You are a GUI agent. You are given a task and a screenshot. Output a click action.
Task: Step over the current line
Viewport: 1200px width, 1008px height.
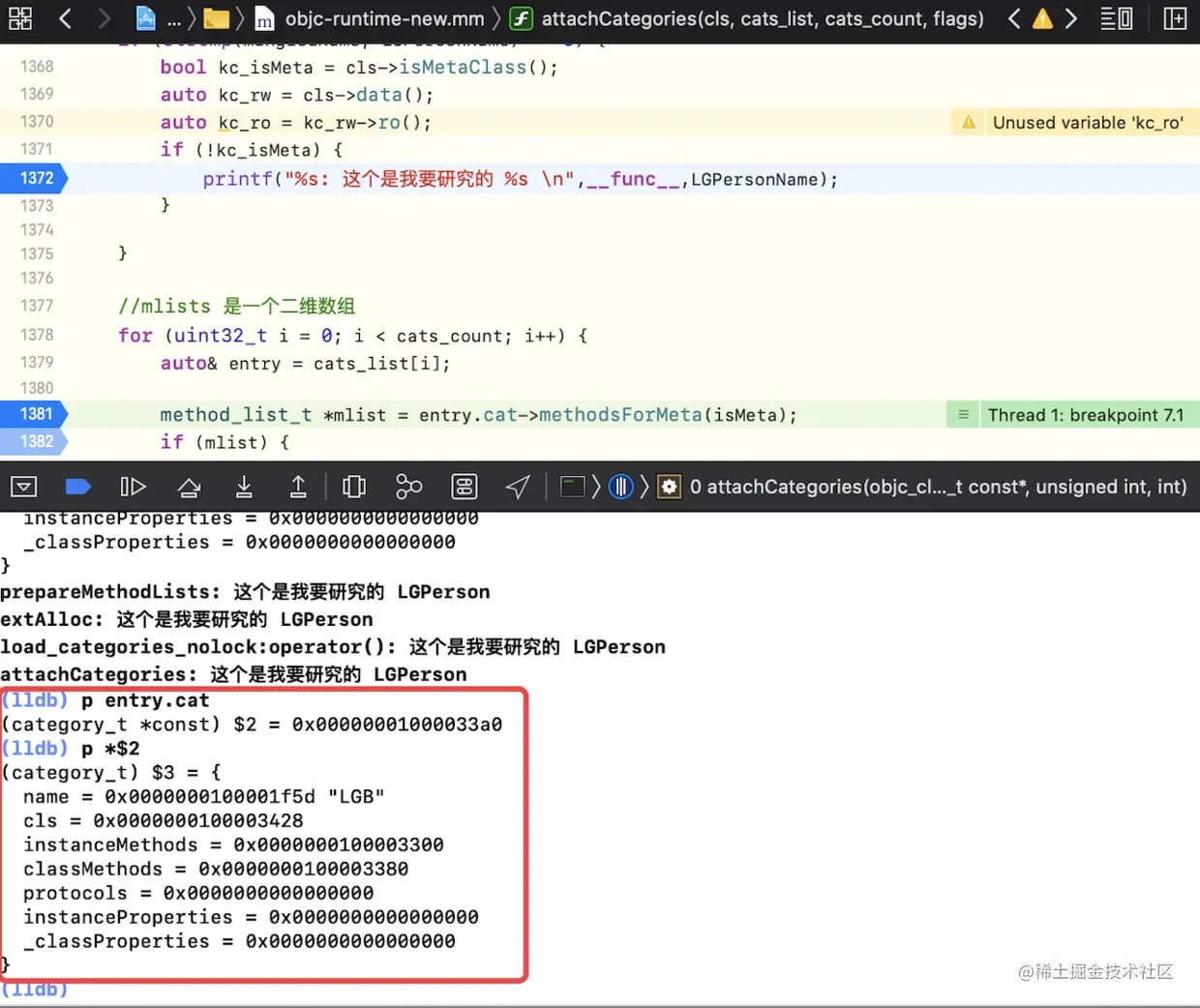190,487
